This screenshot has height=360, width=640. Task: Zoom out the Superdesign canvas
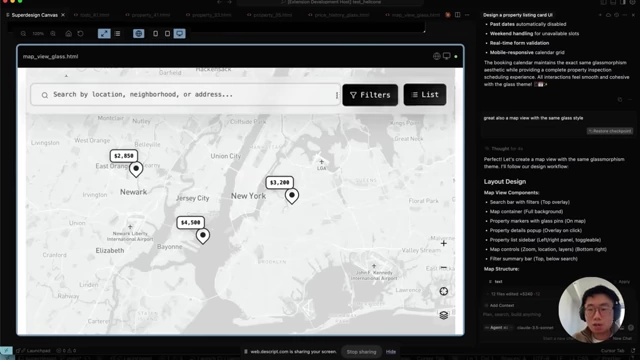(23, 33)
